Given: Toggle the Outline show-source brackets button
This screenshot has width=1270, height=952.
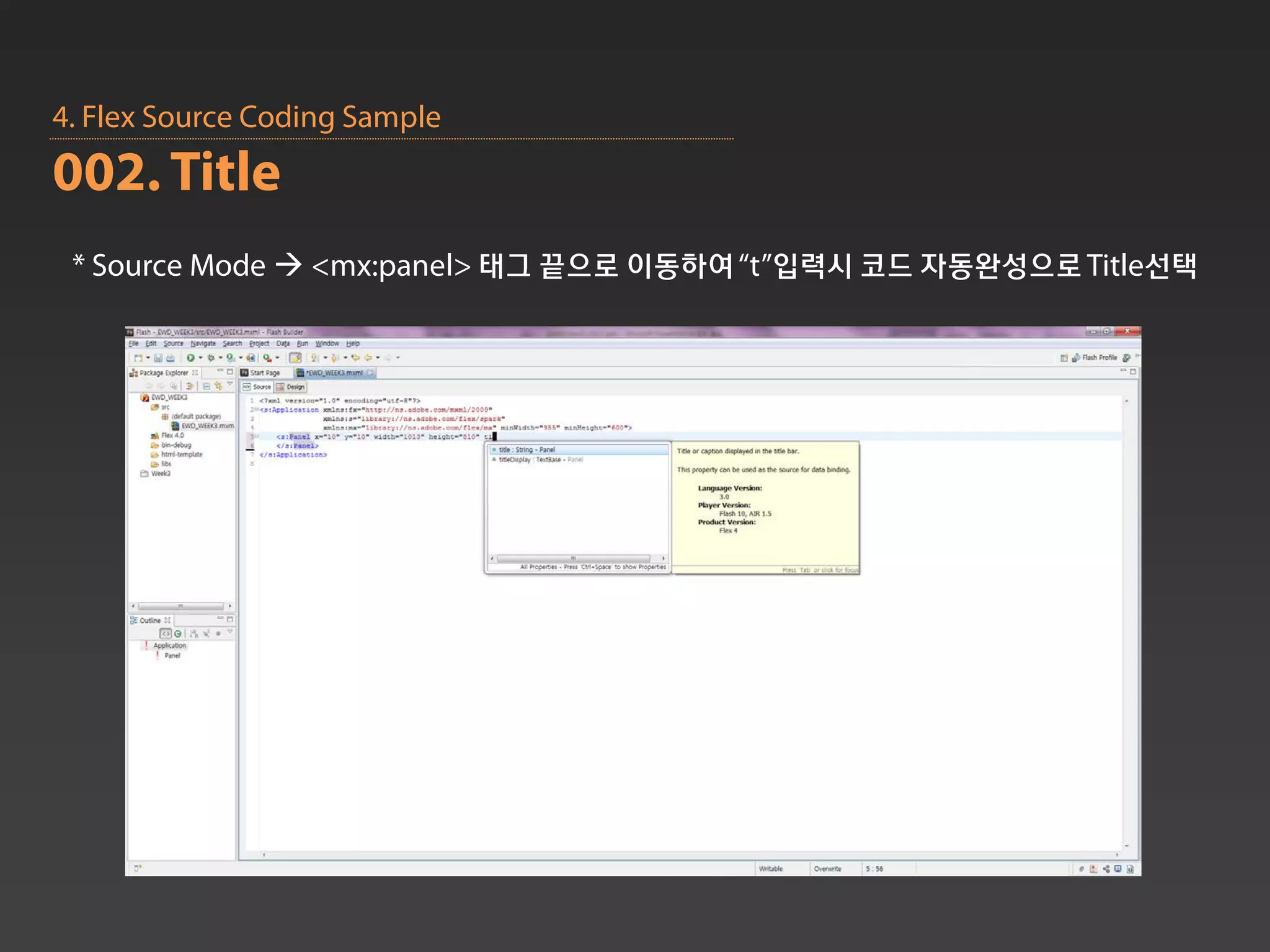Looking at the screenshot, I should (166, 633).
